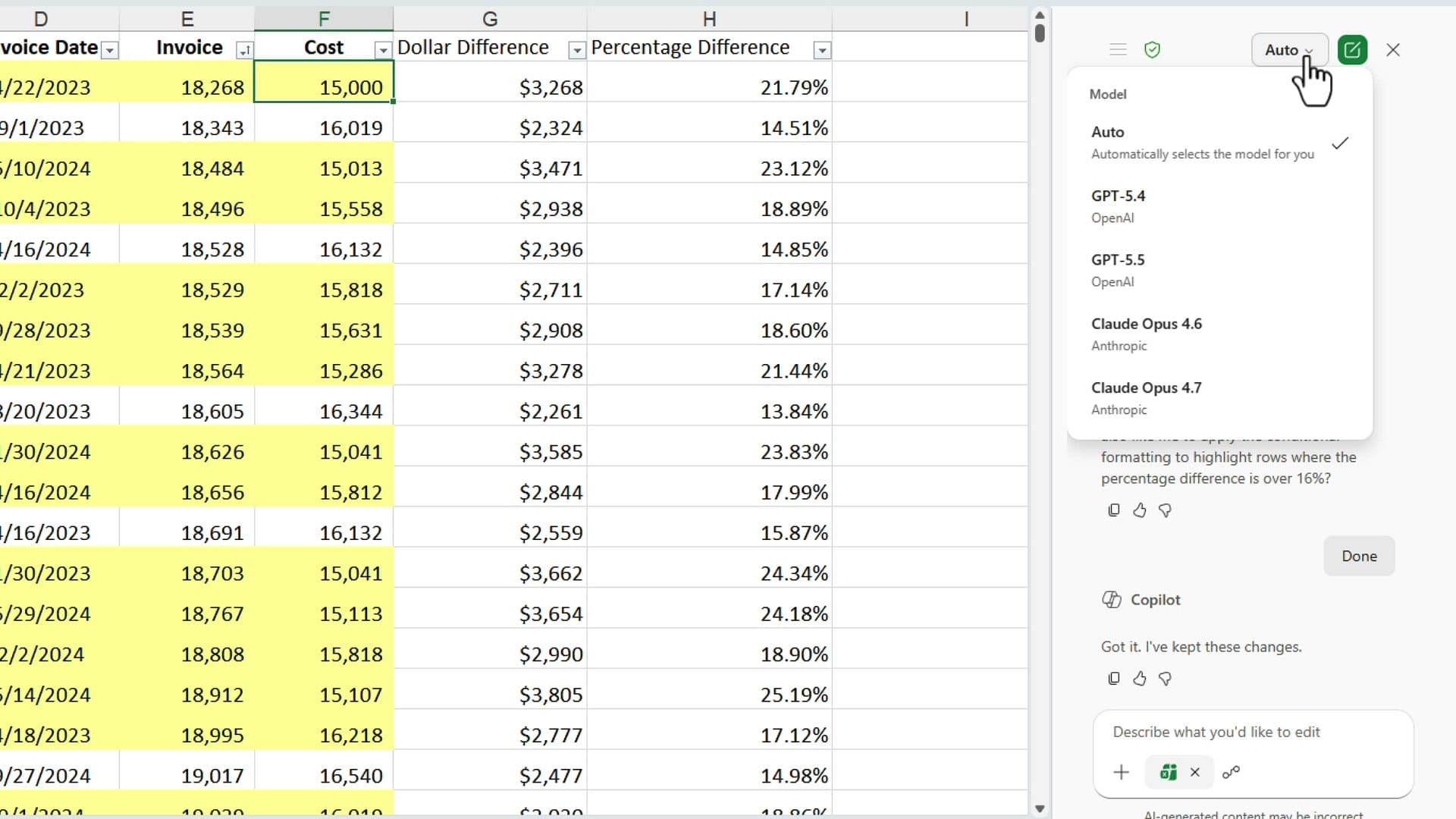Open the Percentage Difference filter dropdown

tap(822, 50)
